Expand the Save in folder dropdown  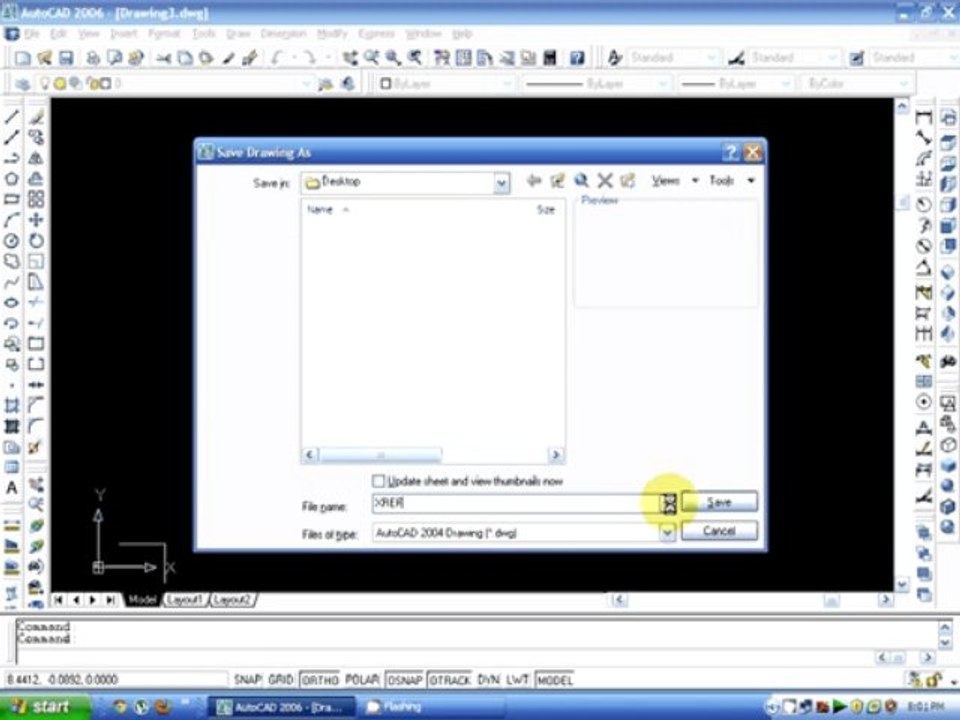point(501,182)
